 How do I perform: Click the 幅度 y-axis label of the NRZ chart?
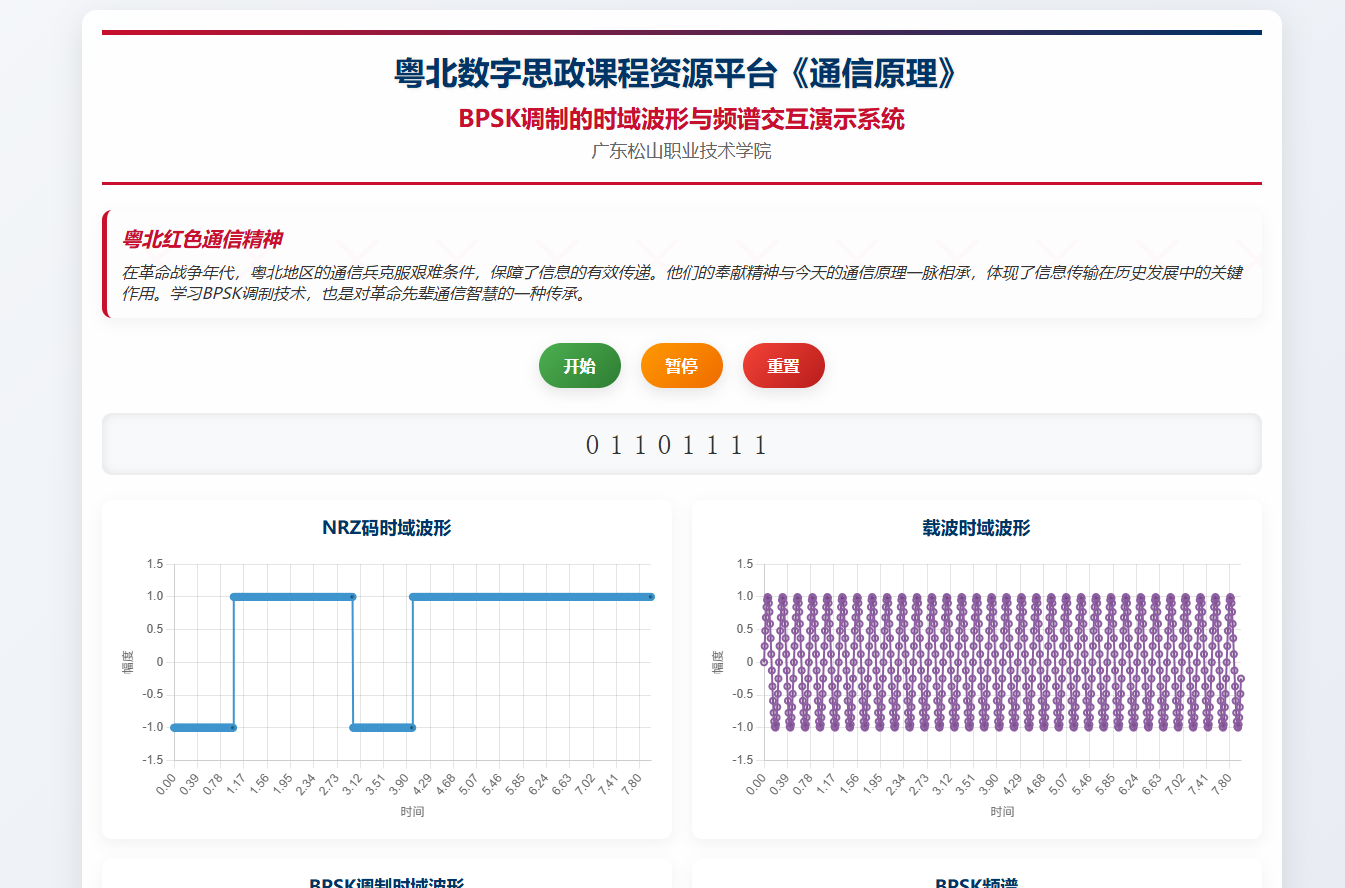click(127, 662)
